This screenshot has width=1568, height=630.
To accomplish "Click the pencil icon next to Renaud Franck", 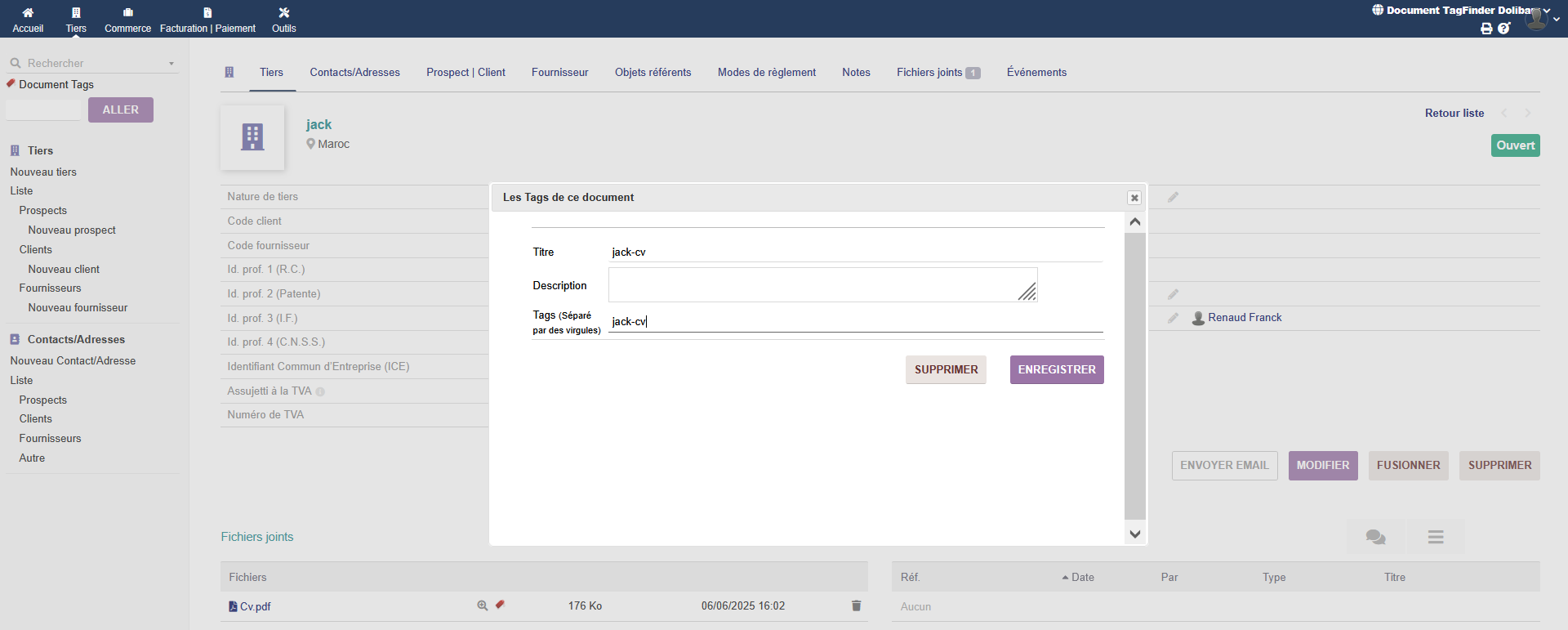I will click(1173, 318).
